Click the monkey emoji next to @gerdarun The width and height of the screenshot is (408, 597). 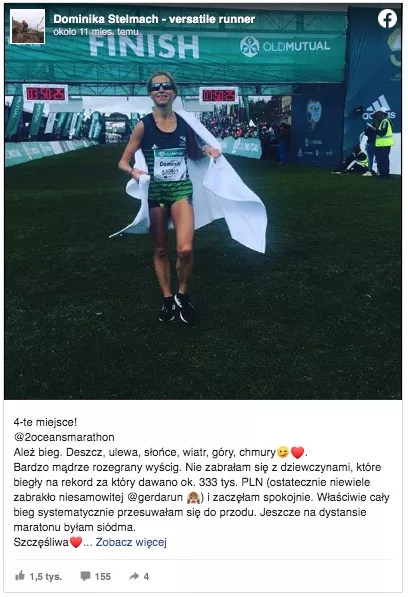click(194, 498)
